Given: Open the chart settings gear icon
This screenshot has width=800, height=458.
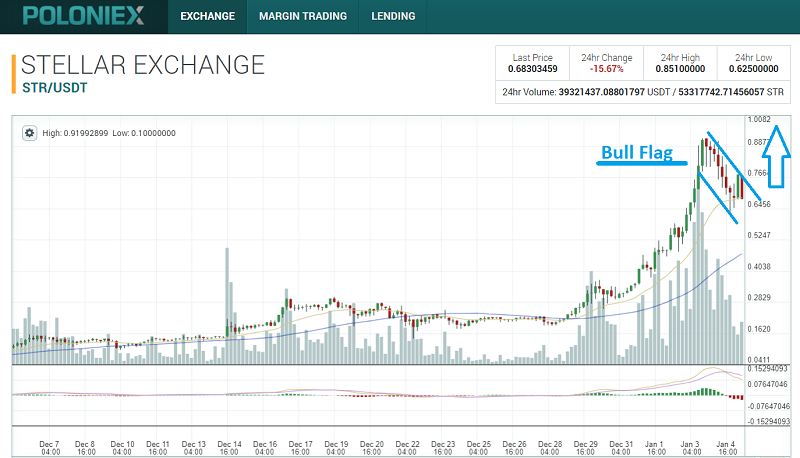Looking at the screenshot, I should point(30,133).
